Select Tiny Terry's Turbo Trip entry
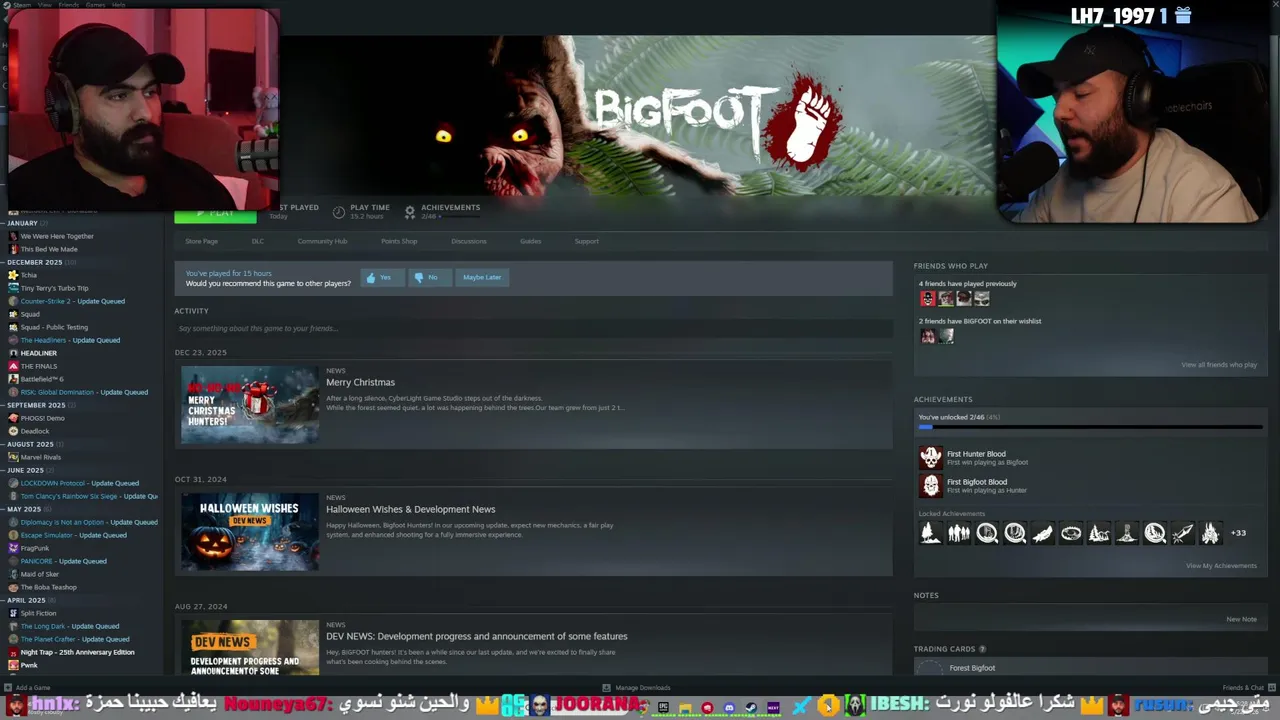1280x720 pixels. [54, 288]
